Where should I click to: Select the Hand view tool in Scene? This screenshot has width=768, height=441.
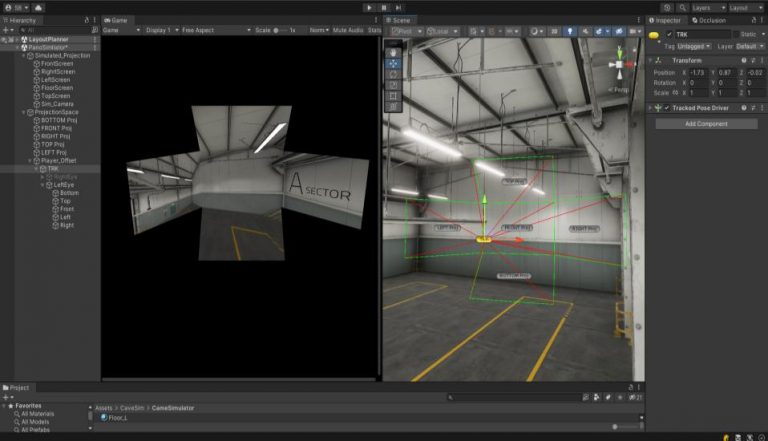point(393,51)
